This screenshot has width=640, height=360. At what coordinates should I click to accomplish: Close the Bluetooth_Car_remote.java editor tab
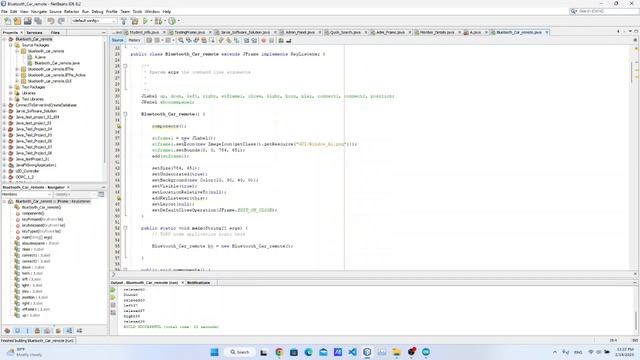[547, 32]
